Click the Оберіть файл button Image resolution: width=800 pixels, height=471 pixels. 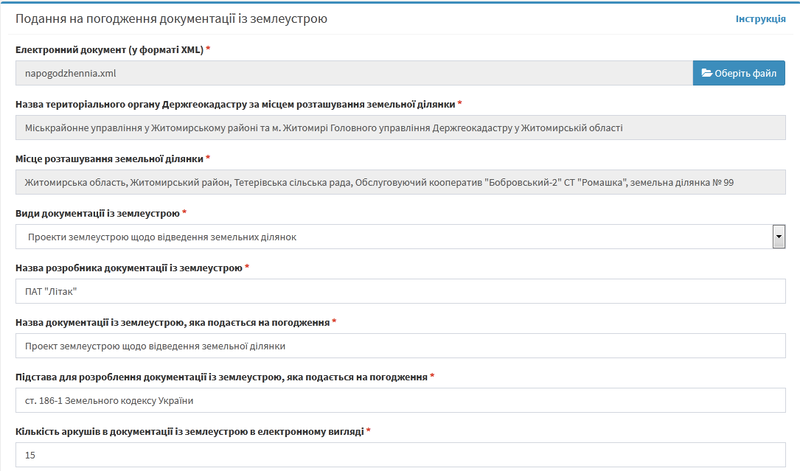click(739, 73)
